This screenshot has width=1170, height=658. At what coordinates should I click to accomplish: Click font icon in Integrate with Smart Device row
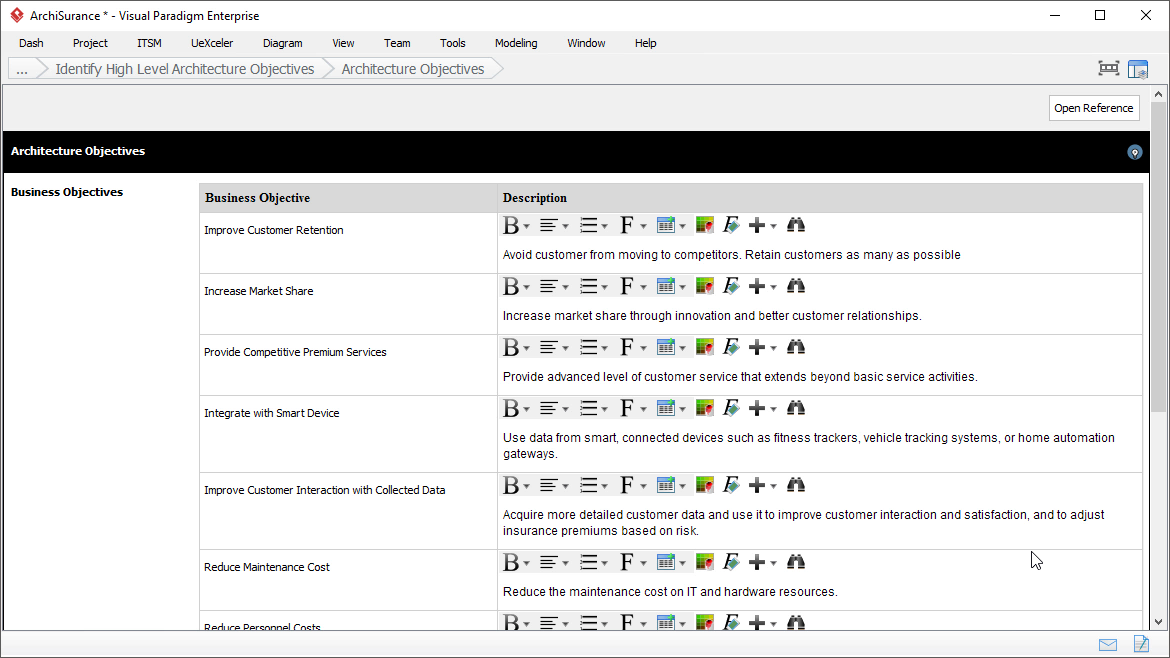pos(627,409)
